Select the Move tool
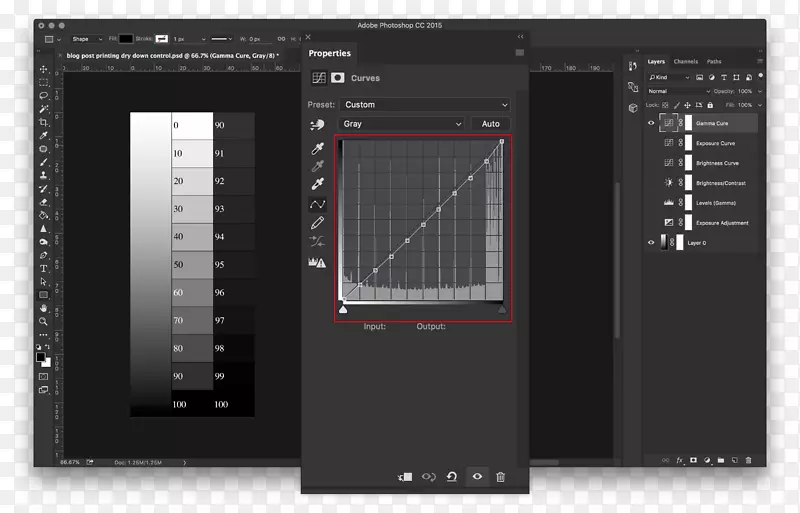 pyautogui.click(x=43, y=69)
